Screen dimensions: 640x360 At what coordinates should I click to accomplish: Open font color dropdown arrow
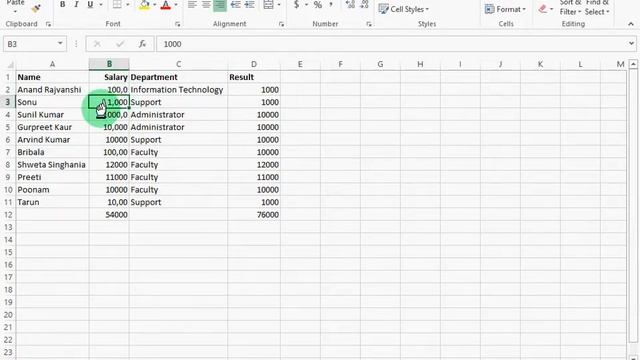176,5
